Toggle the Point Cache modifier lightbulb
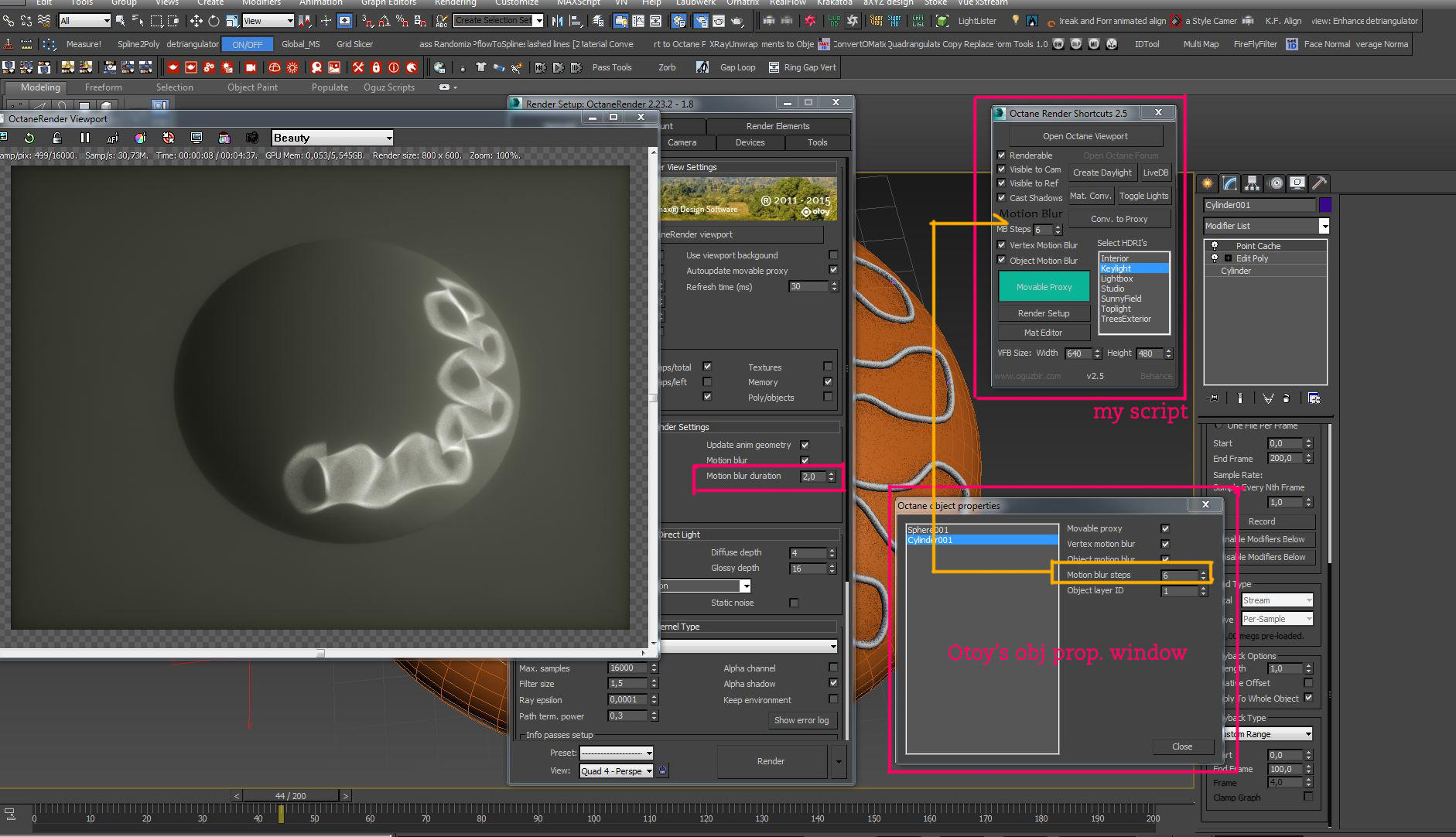The width and height of the screenshot is (1456, 837). (x=1215, y=246)
